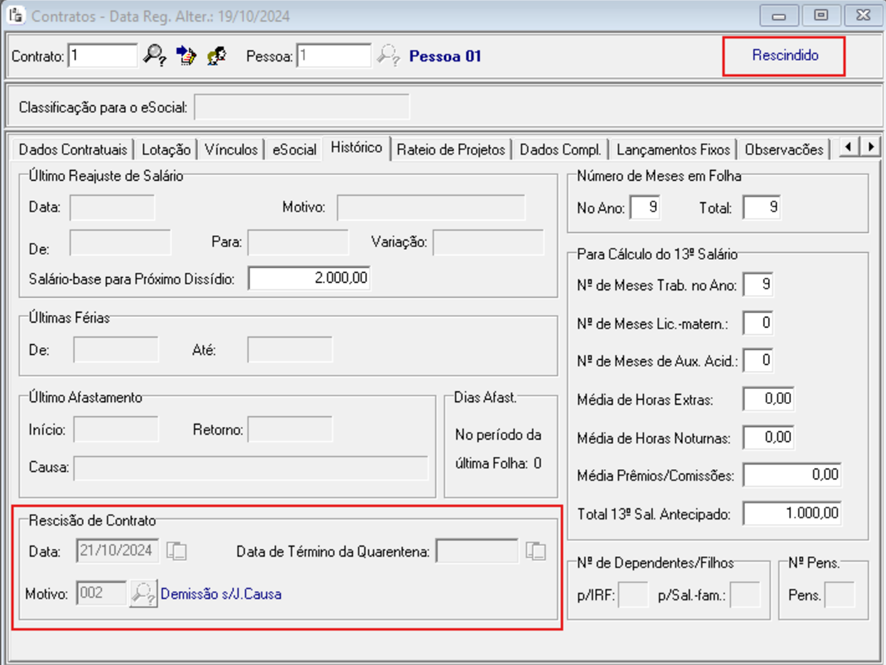Screen dimensions: 886x665
Task: Open the calendar icon beside rescission Data
Action: tap(177, 550)
